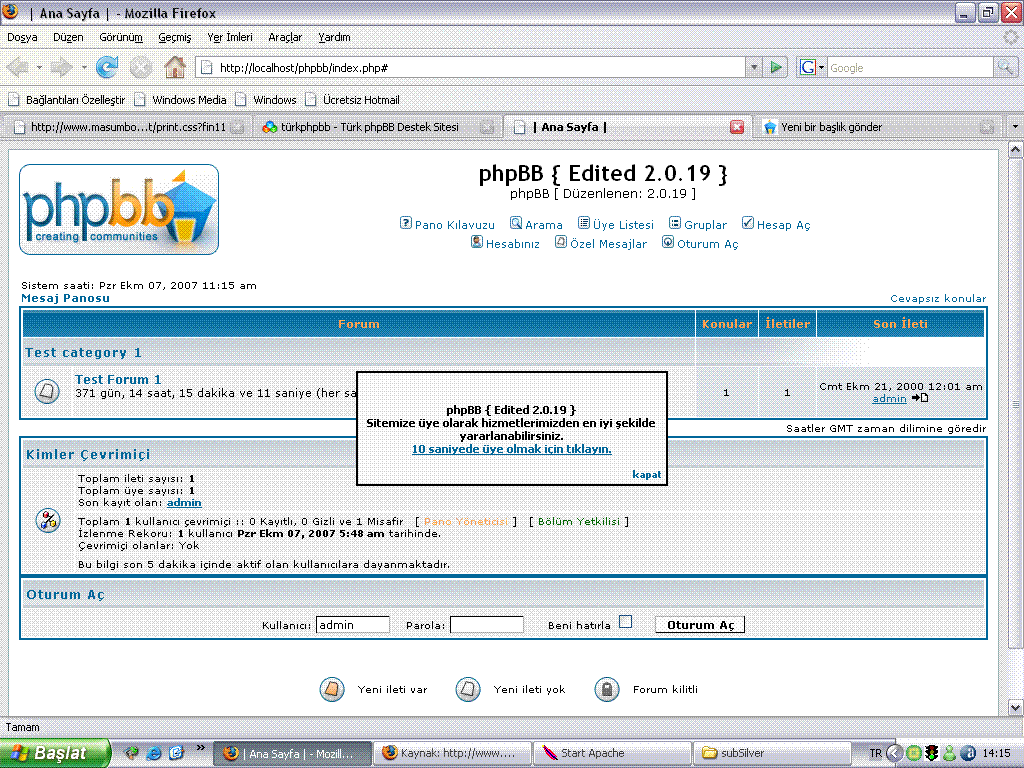1024x768 pixels.
Task: Click the Internet Explorer quick launch icon
Action: pyautogui.click(x=154, y=753)
